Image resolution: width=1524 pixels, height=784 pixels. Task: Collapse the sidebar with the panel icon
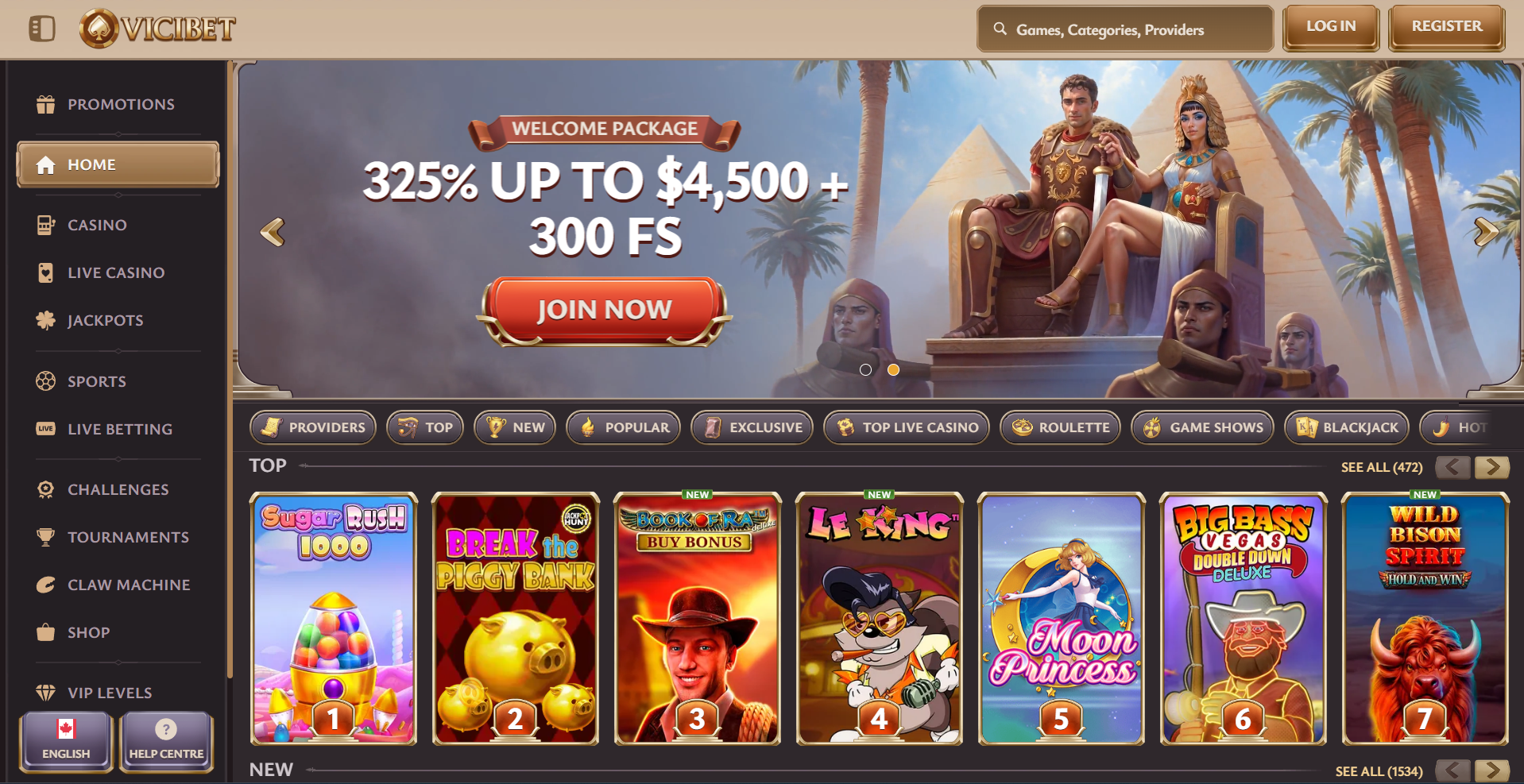(x=41, y=29)
